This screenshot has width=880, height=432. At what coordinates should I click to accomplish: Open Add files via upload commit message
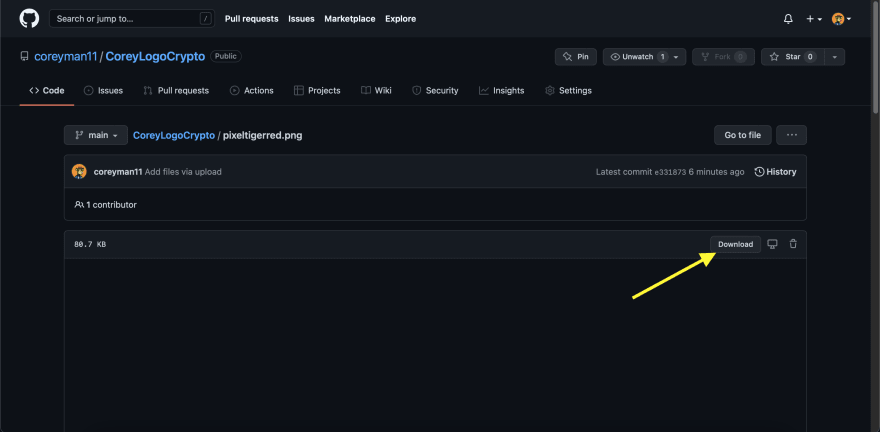click(x=183, y=172)
